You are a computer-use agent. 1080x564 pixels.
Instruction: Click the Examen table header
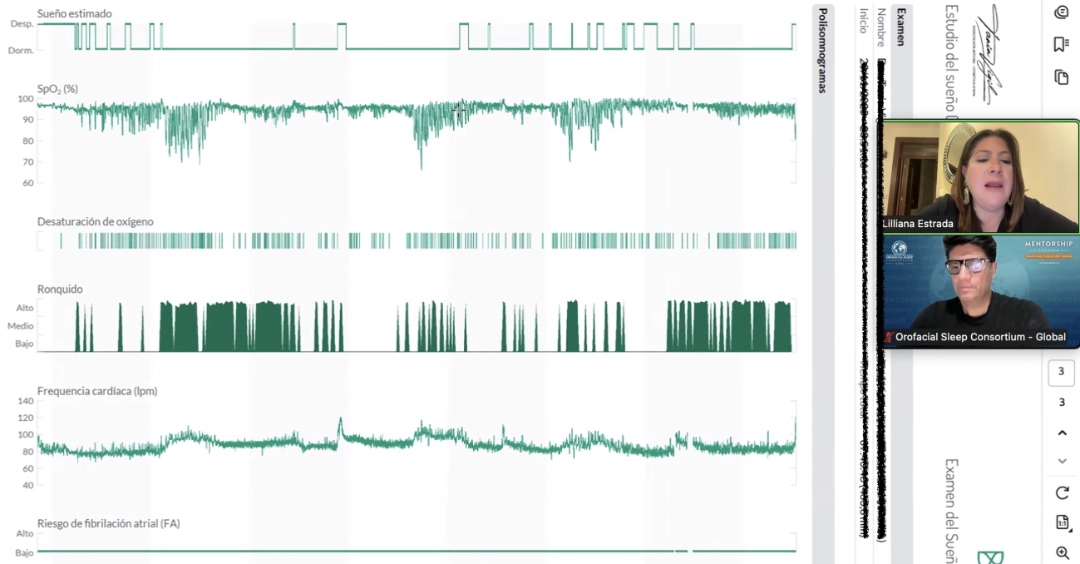[901, 27]
